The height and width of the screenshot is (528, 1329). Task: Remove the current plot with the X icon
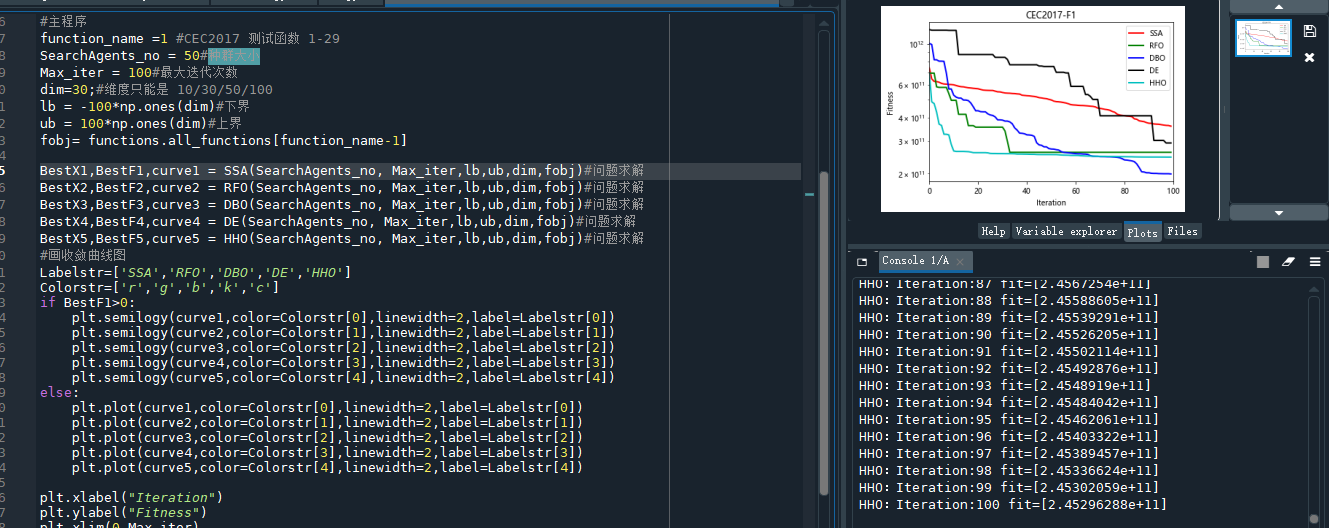pyautogui.click(x=1309, y=58)
